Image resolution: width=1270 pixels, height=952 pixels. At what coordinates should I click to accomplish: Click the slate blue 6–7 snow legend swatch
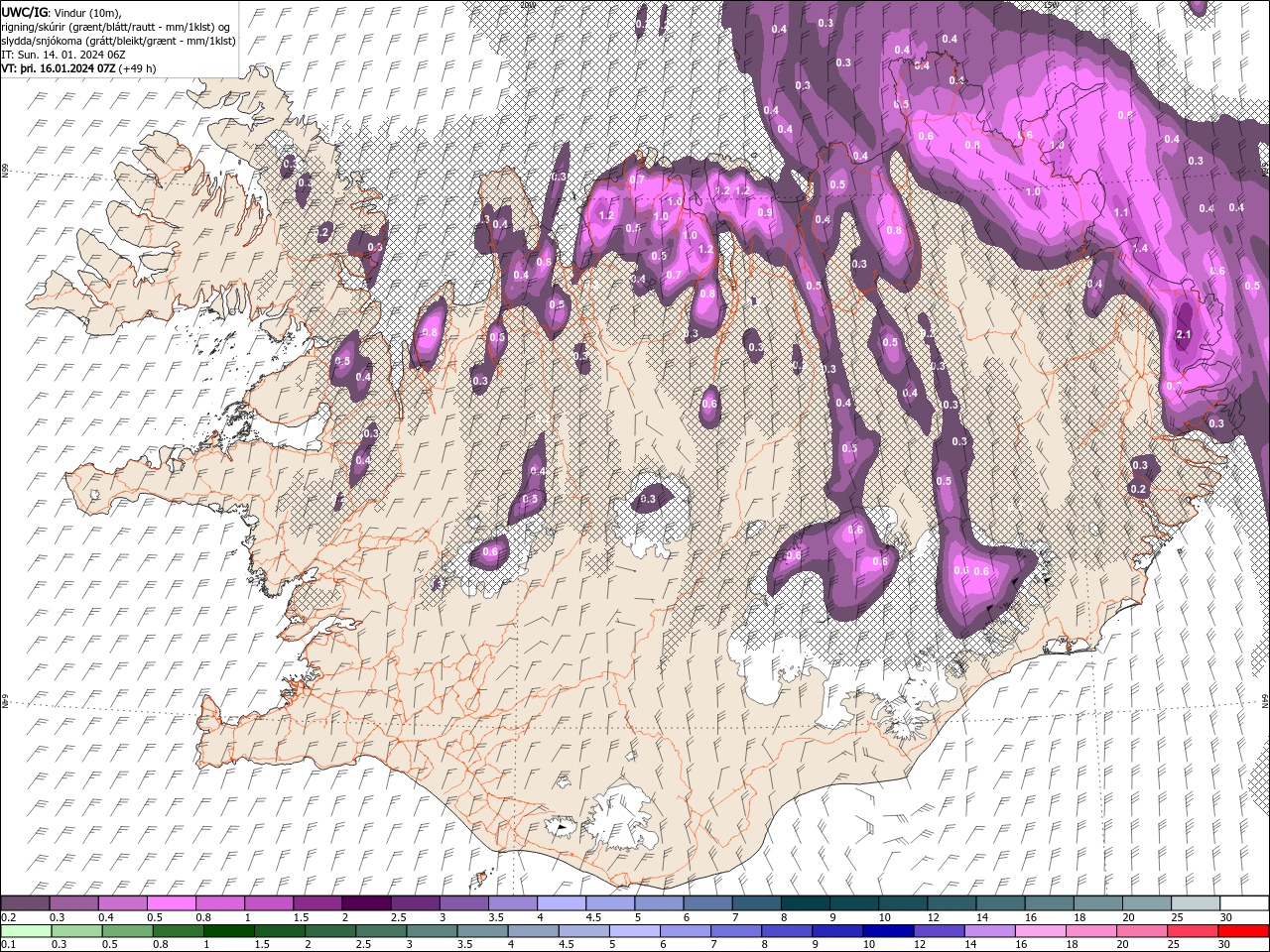[x=706, y=903]
